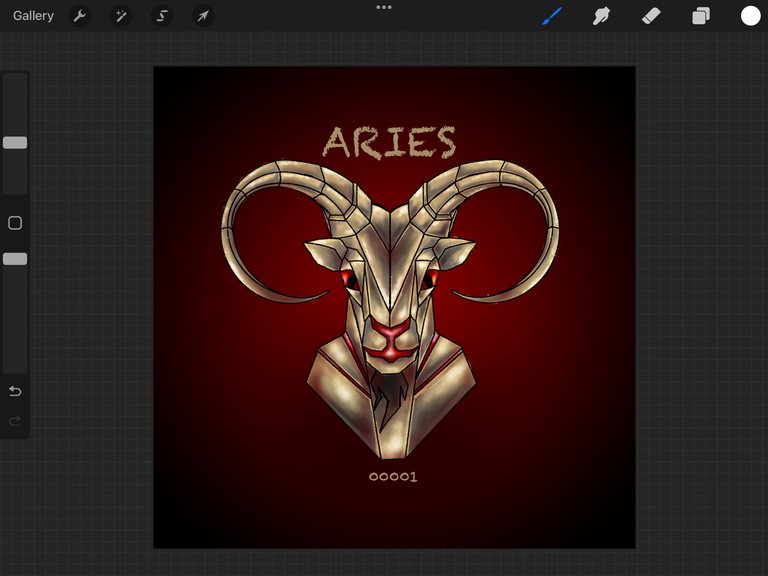This screenshot has height=576, width=768.
Task: Open the Actions wrench menu
Action: (x=79, y=16)
